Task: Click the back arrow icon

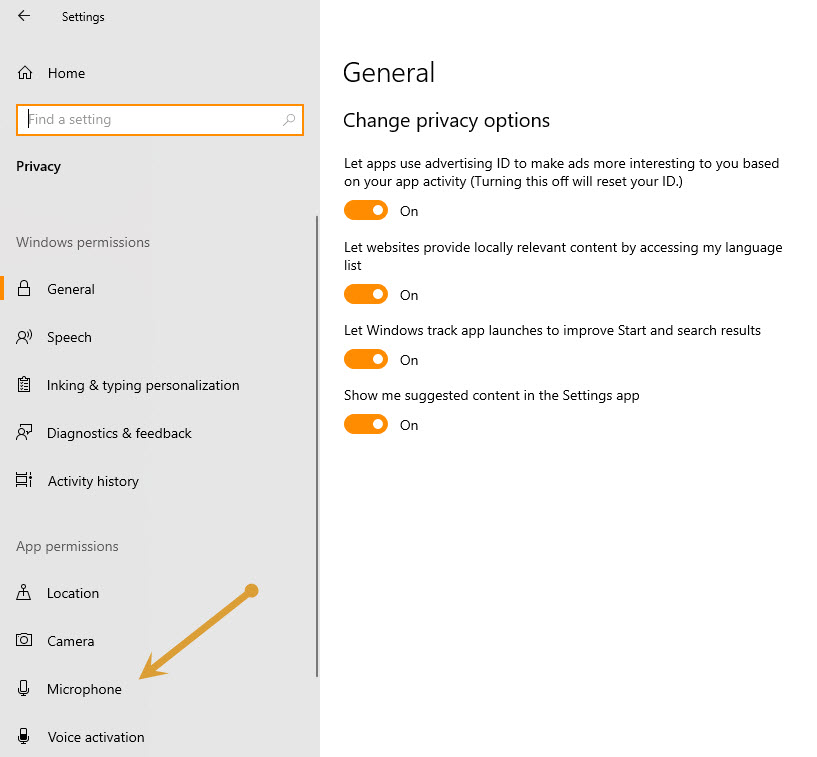Action: 24,16
